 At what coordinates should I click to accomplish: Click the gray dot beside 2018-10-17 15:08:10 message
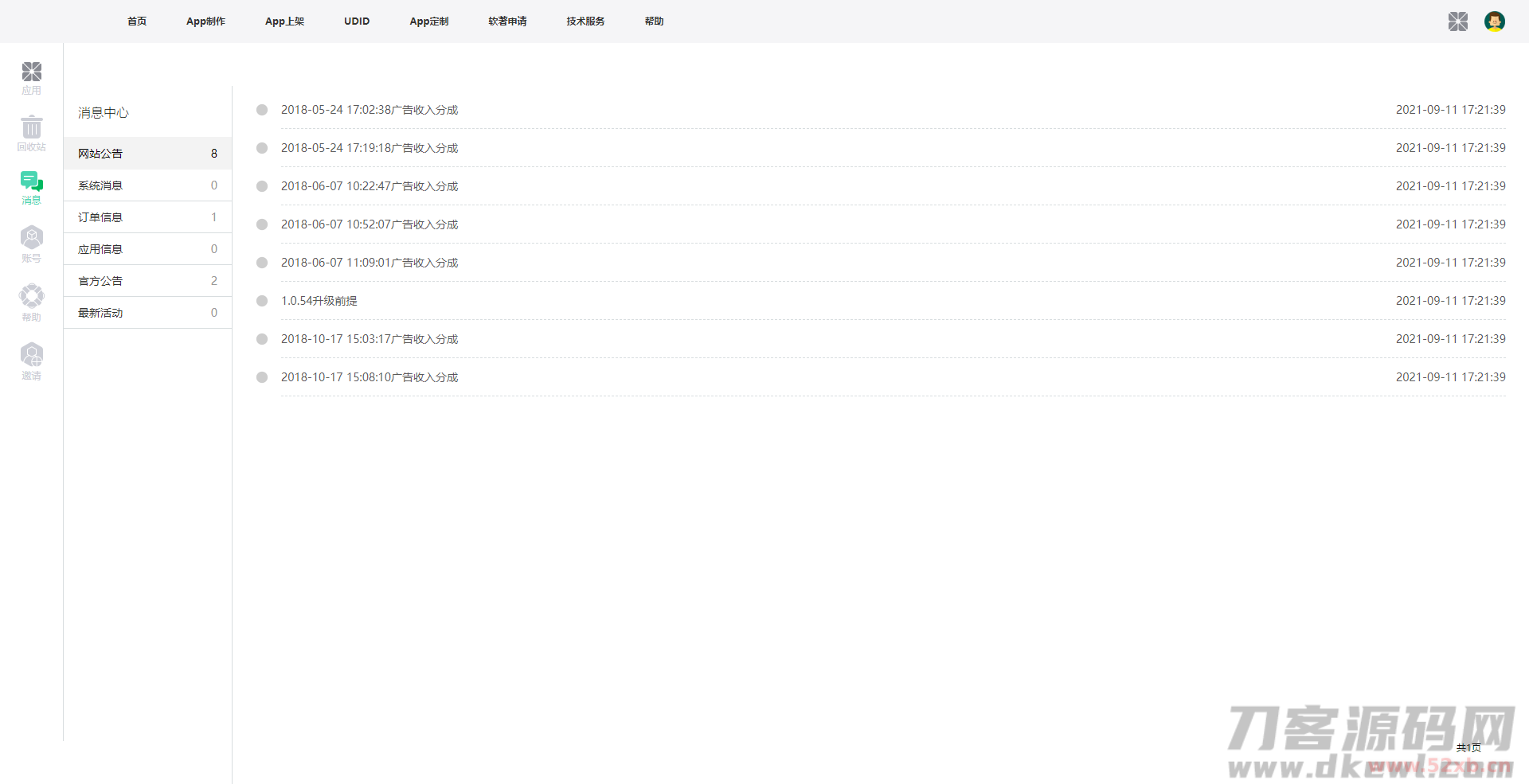coord(262,377)
